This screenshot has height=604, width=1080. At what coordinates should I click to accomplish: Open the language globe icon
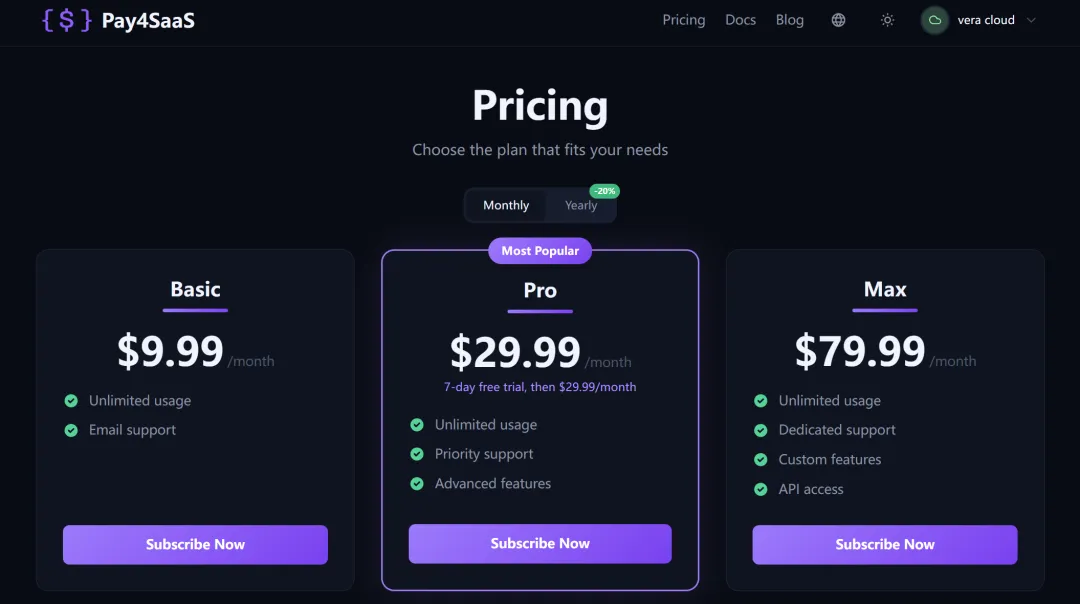[x=838, y=20]
